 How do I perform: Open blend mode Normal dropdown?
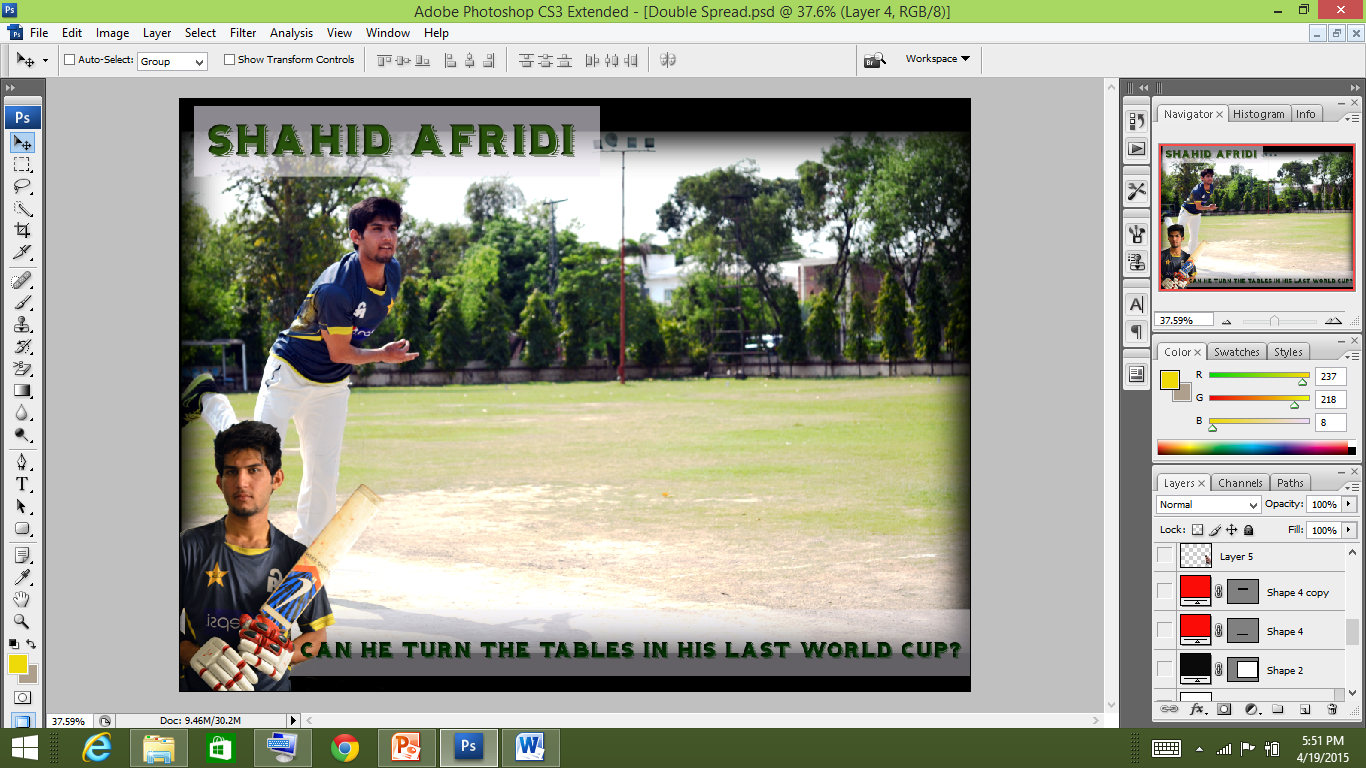coord(1208,505)
